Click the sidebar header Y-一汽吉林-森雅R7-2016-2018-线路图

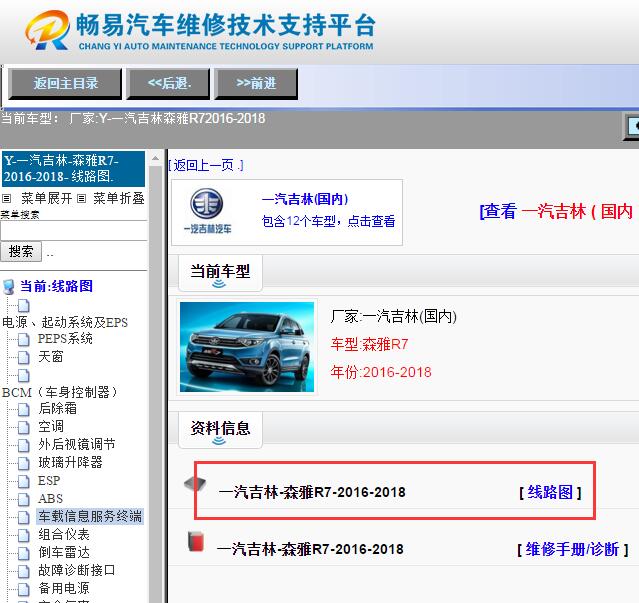coord(73,169)
